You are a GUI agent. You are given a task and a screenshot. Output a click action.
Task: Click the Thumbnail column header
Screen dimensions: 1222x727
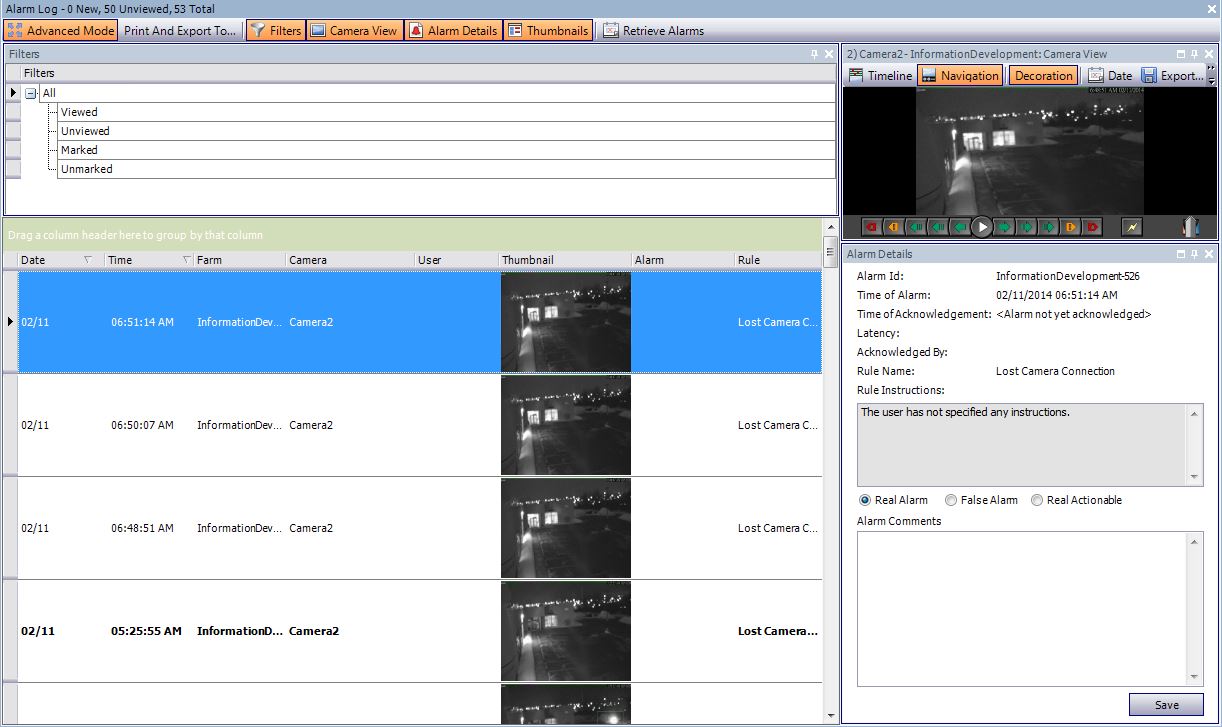pyautogui.click(x=565, y=260)
